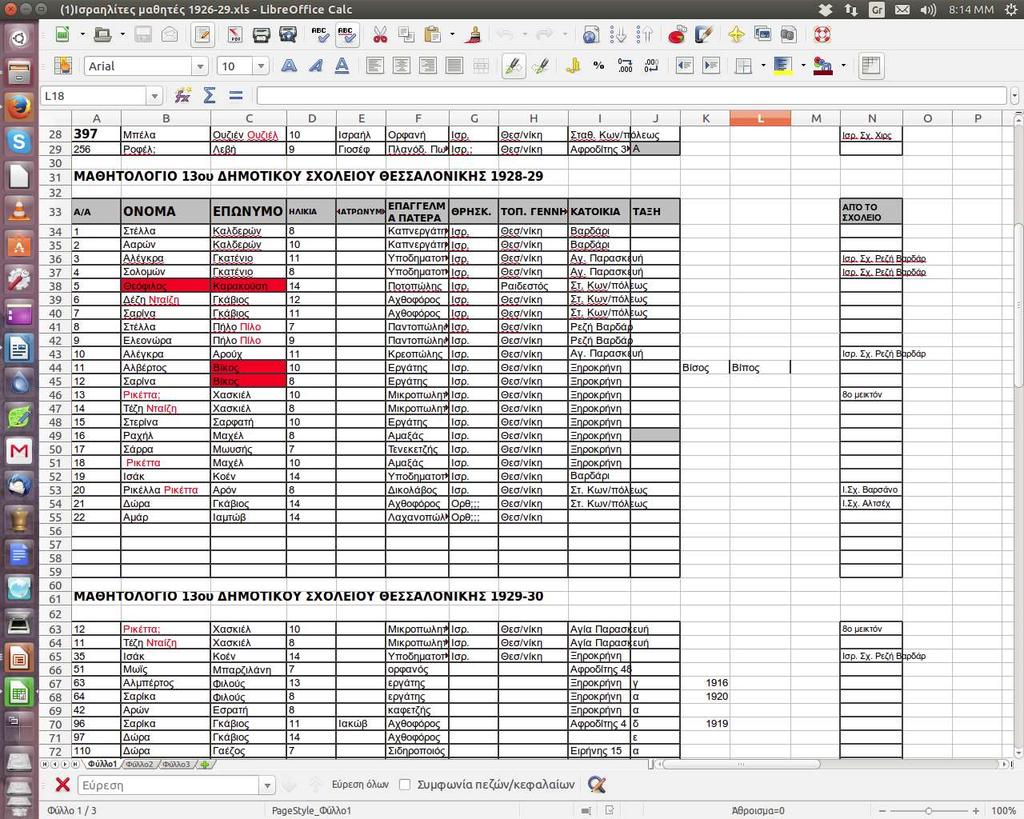Export the sheet directly as PDF
Image resolution: width=1024 pixels, height=819 pixels.
point(235,34)
